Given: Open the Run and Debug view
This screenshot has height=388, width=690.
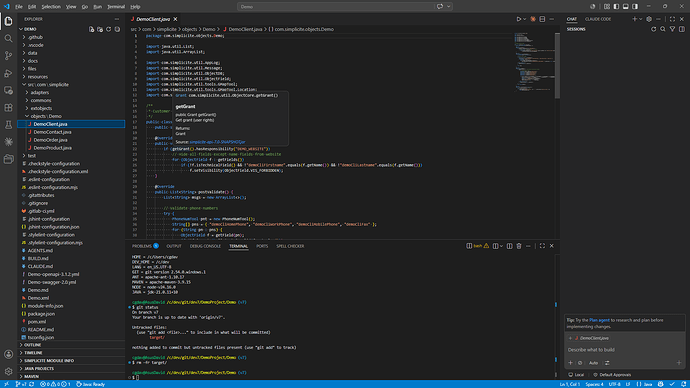Looking at the screenshot, I should (x=8, y=73).
